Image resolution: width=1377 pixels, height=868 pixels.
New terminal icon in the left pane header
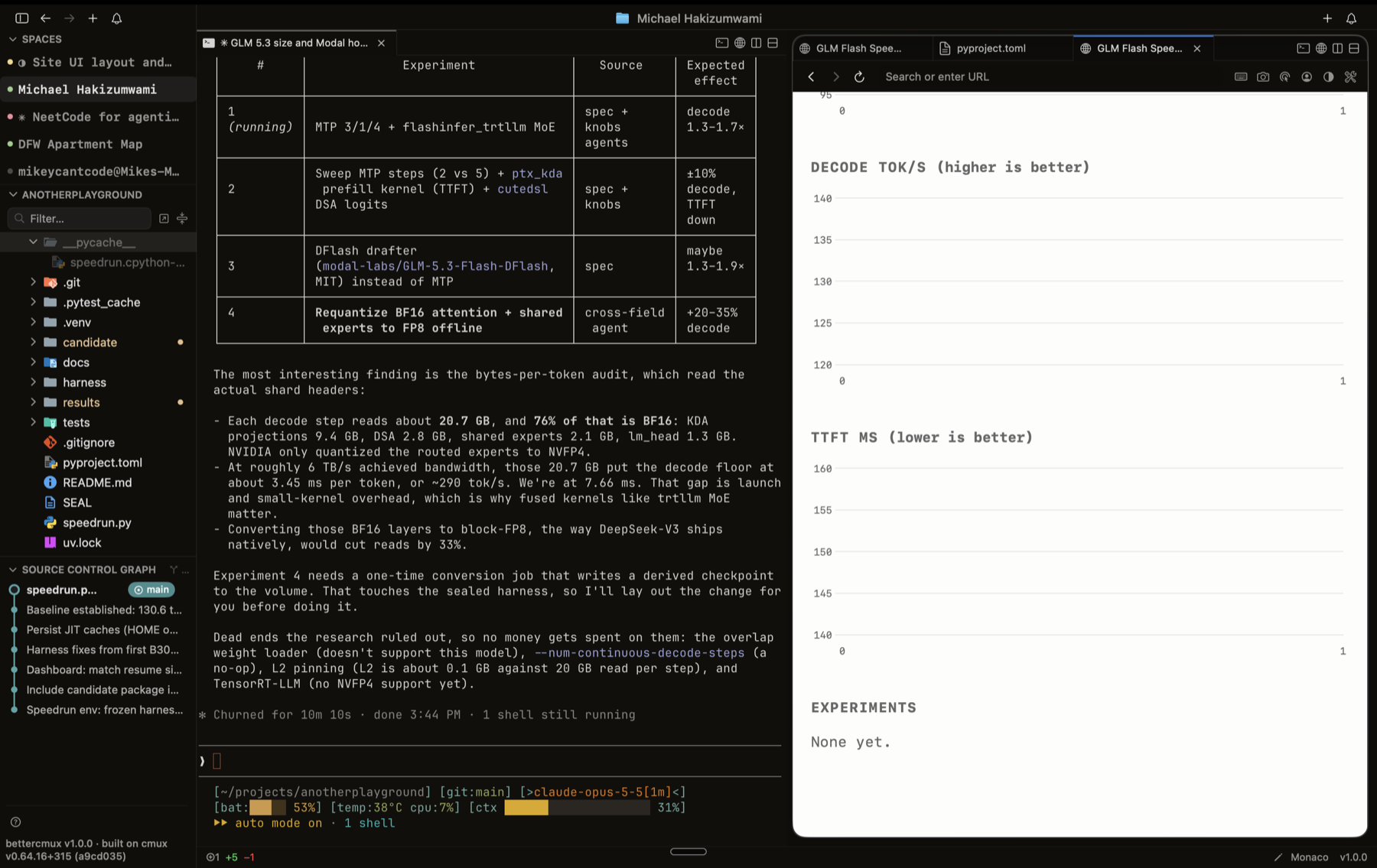(x=721, y=43)
